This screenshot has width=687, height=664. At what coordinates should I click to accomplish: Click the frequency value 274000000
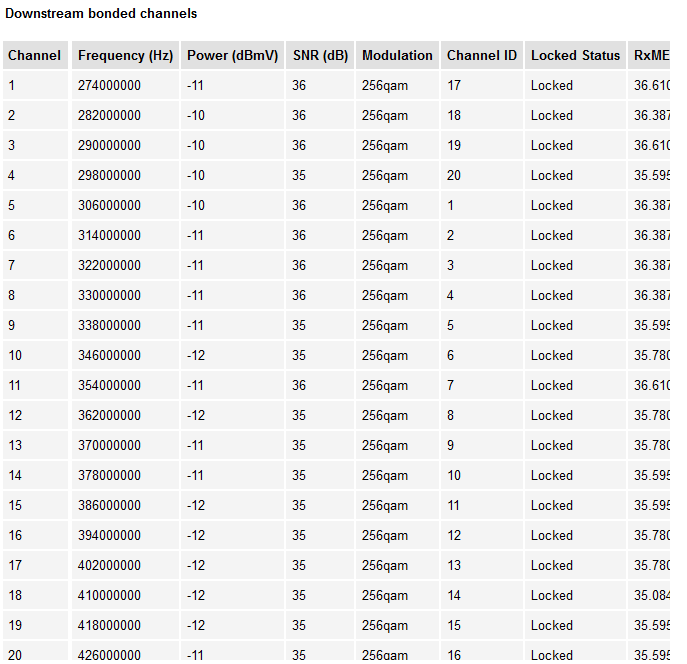point(109,86)
